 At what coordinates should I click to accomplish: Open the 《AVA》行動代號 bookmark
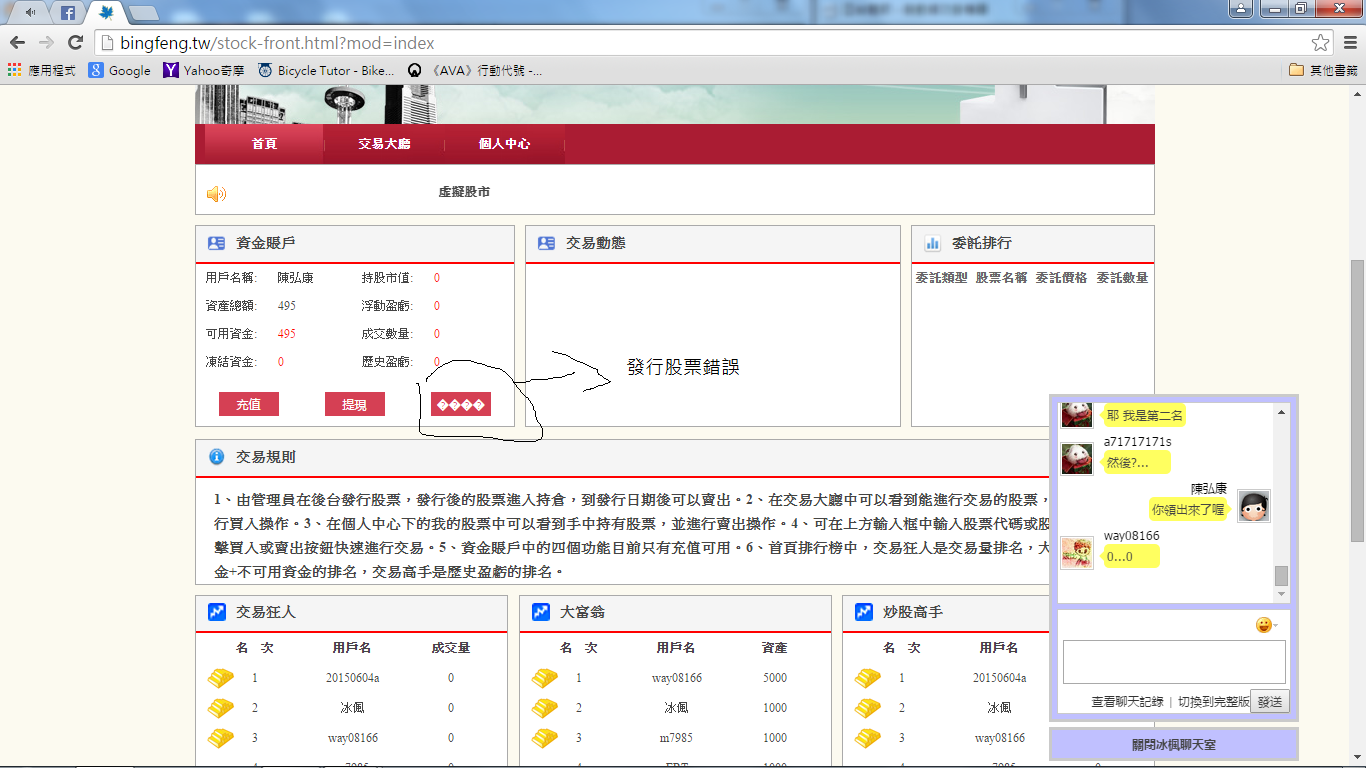pos(475,70)
